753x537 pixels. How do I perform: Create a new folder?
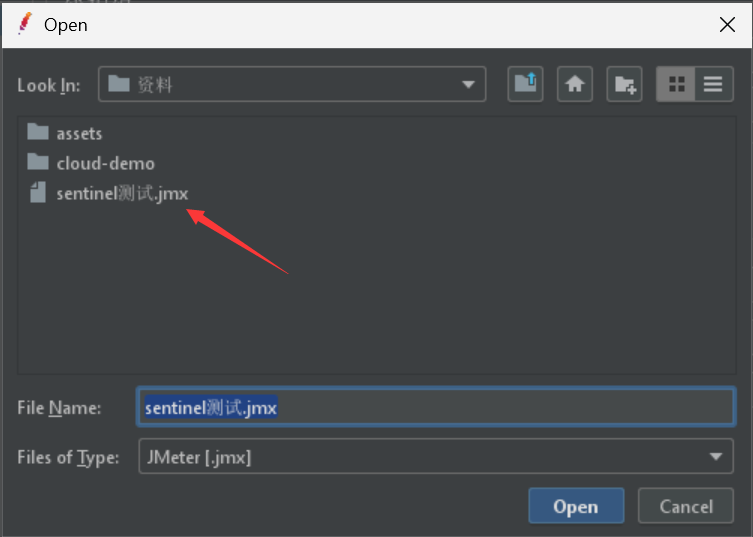point(624,84)
